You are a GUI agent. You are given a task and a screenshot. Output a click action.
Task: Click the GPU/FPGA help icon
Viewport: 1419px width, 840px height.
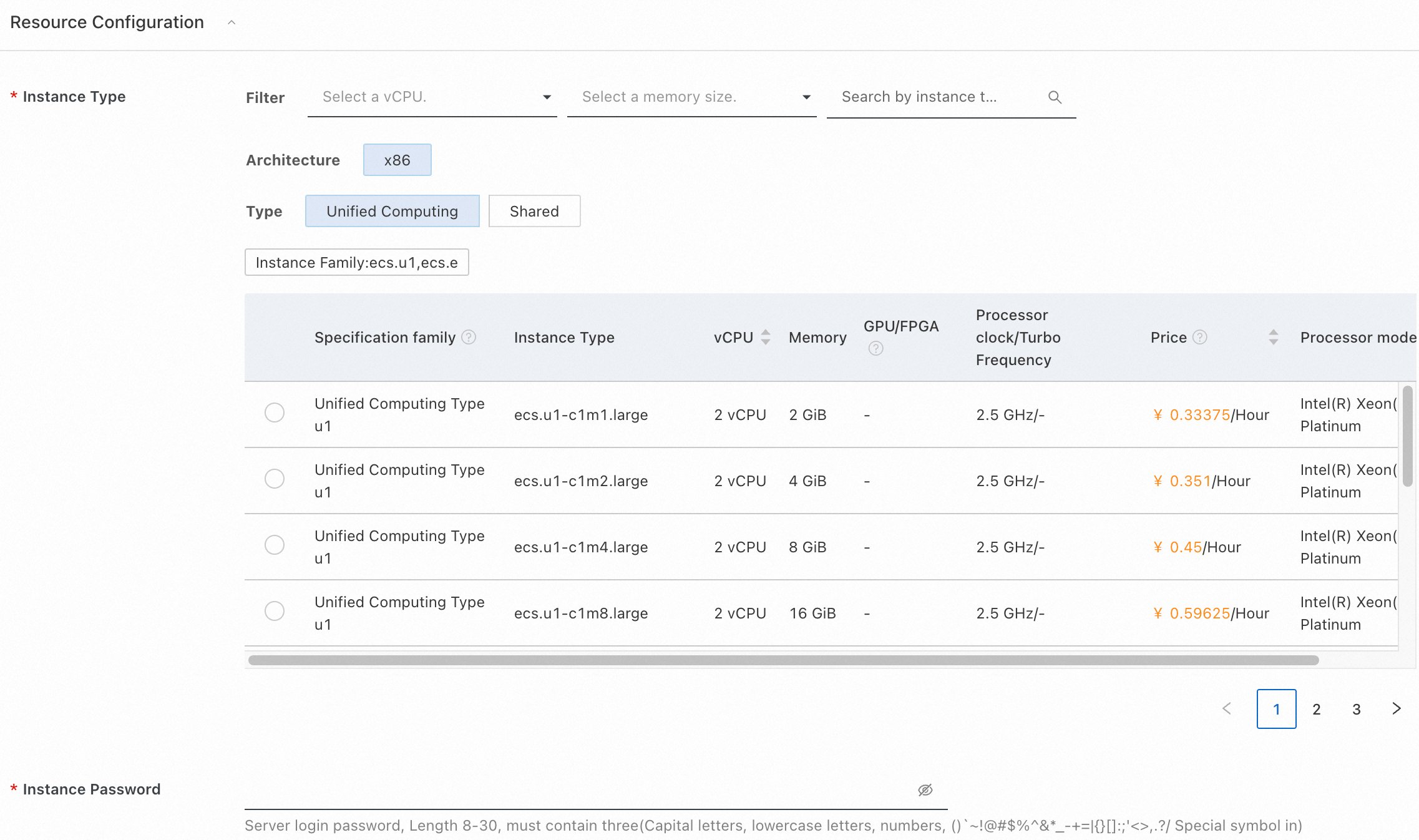[x=875, y=348]
